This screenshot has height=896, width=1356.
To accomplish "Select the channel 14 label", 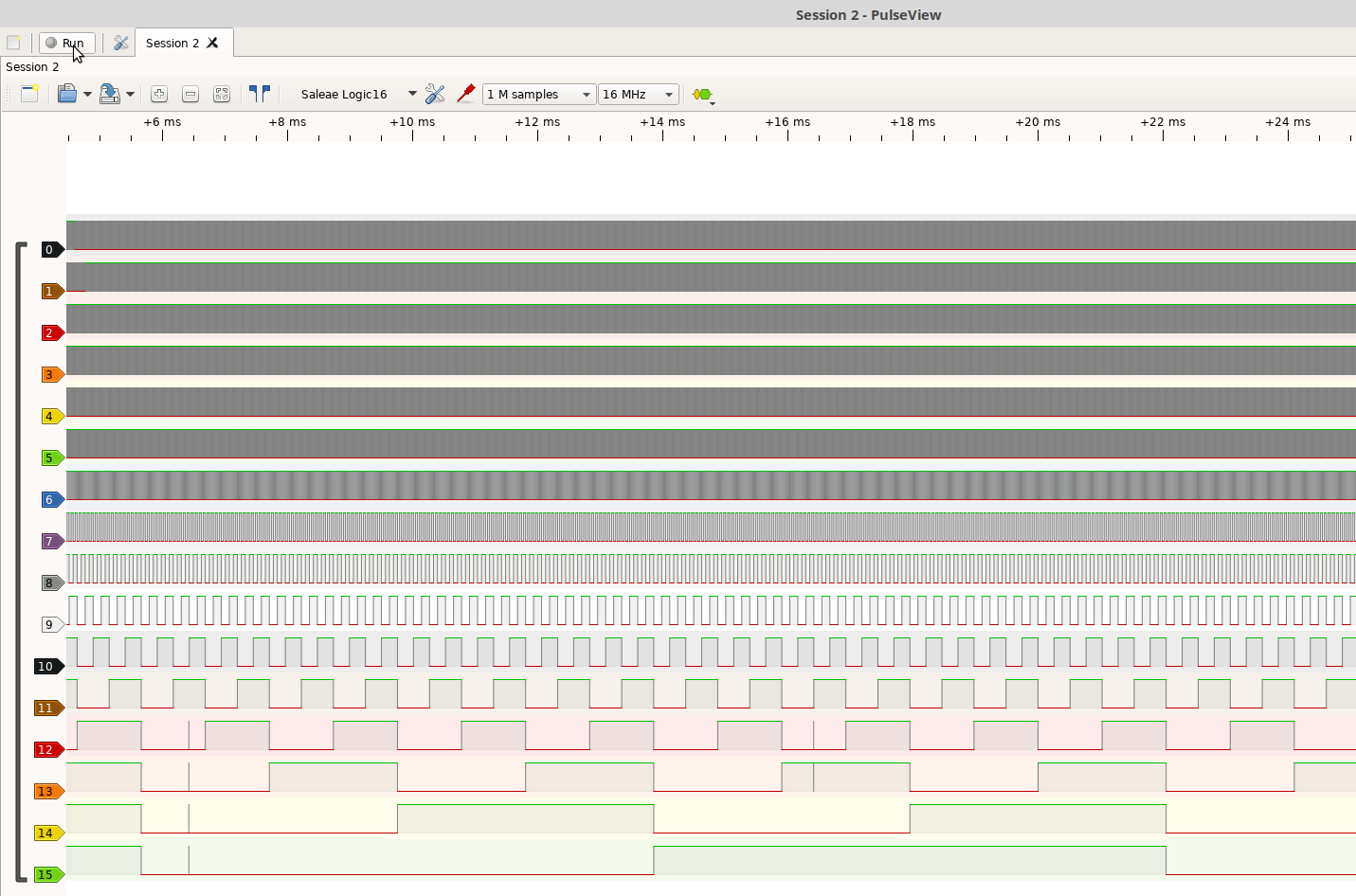I will click(48, 833).
